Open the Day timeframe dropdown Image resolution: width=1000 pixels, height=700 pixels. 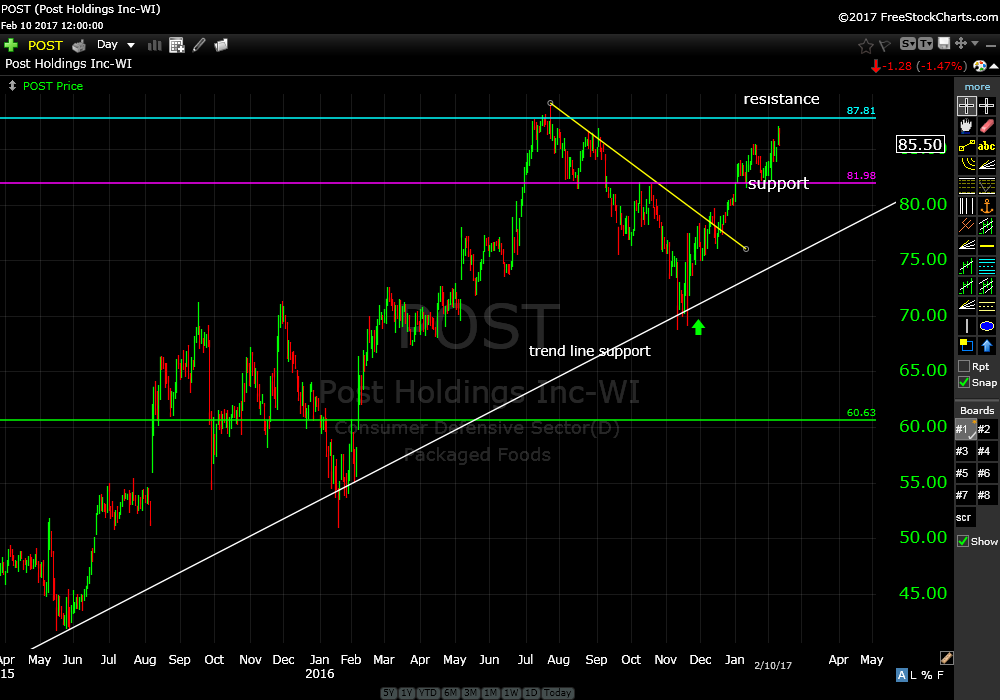(x=116, y=45)
